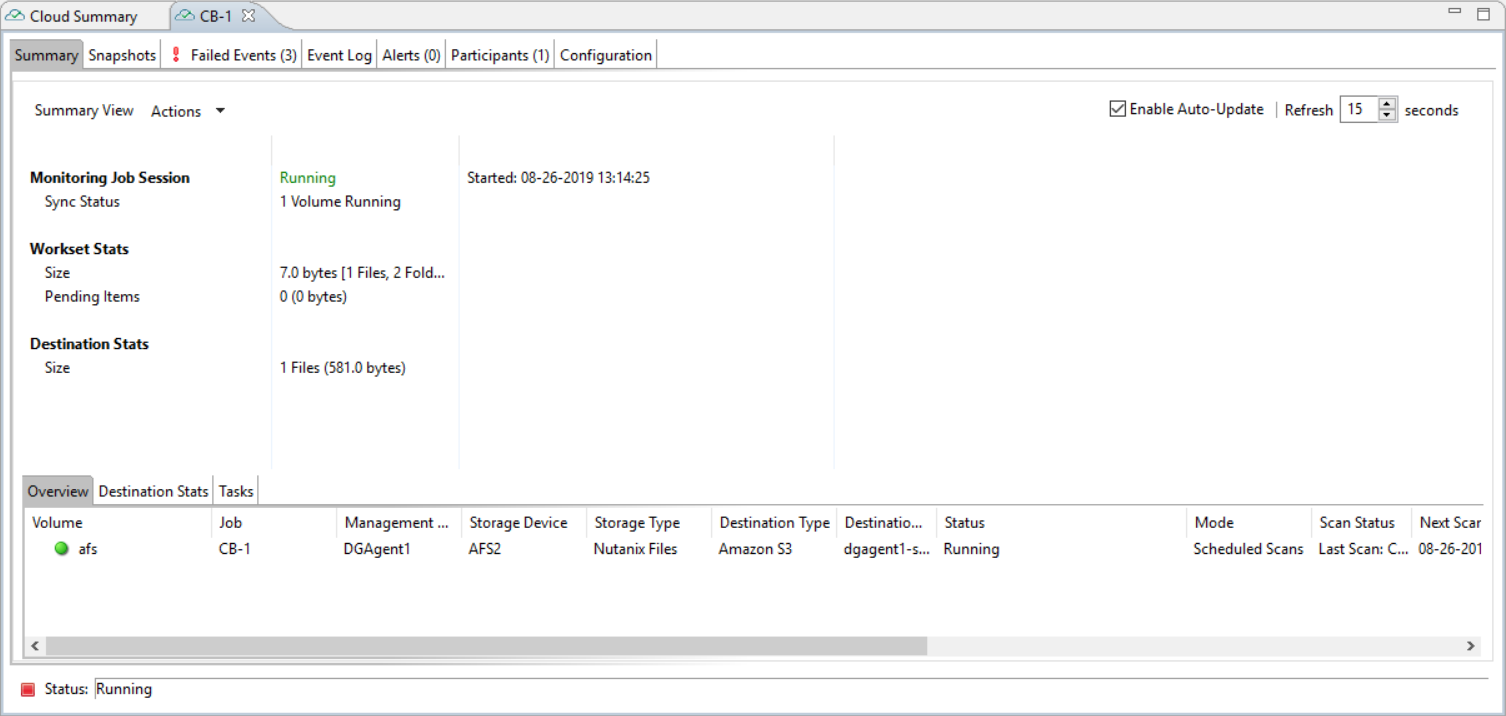1506x716 pixels.
Task: Click the Refresh interval input field
Action: coord(1359,110)
